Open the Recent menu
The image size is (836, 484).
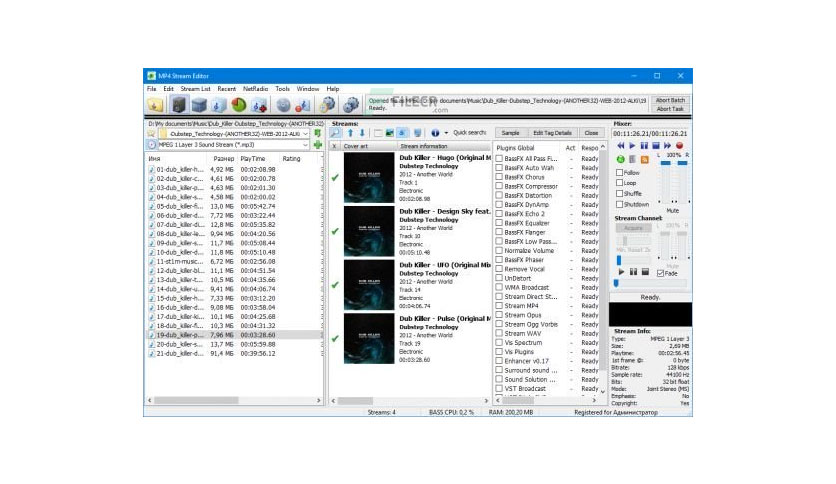pos(227,88)
